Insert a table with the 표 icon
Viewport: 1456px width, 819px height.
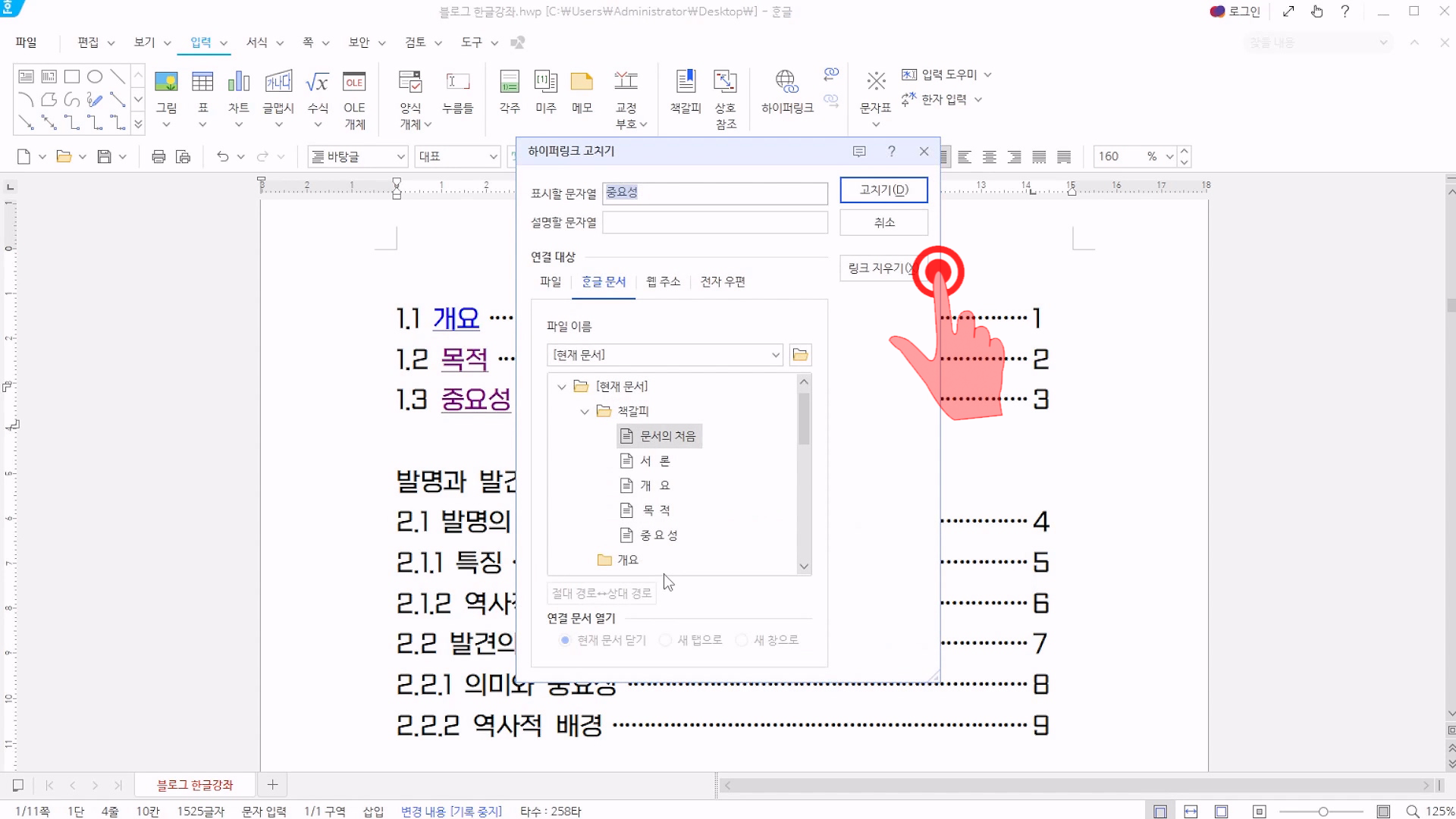pos(202,83)
